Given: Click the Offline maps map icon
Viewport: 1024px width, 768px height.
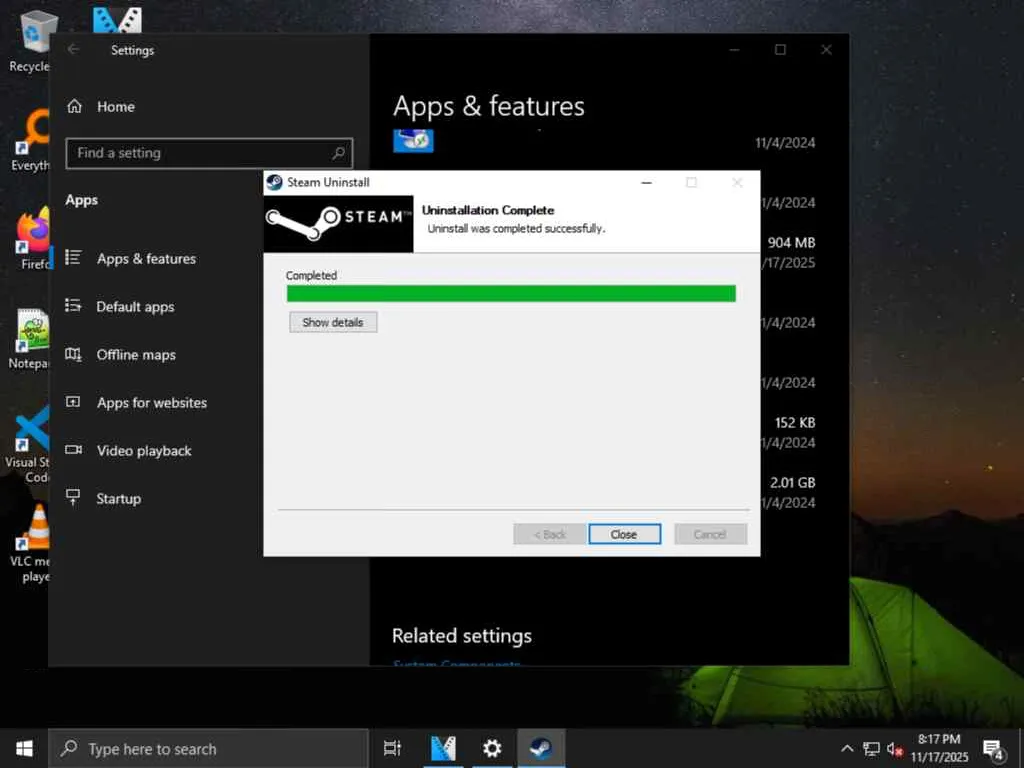Looking at the screenshot, I should pos(74,354).
